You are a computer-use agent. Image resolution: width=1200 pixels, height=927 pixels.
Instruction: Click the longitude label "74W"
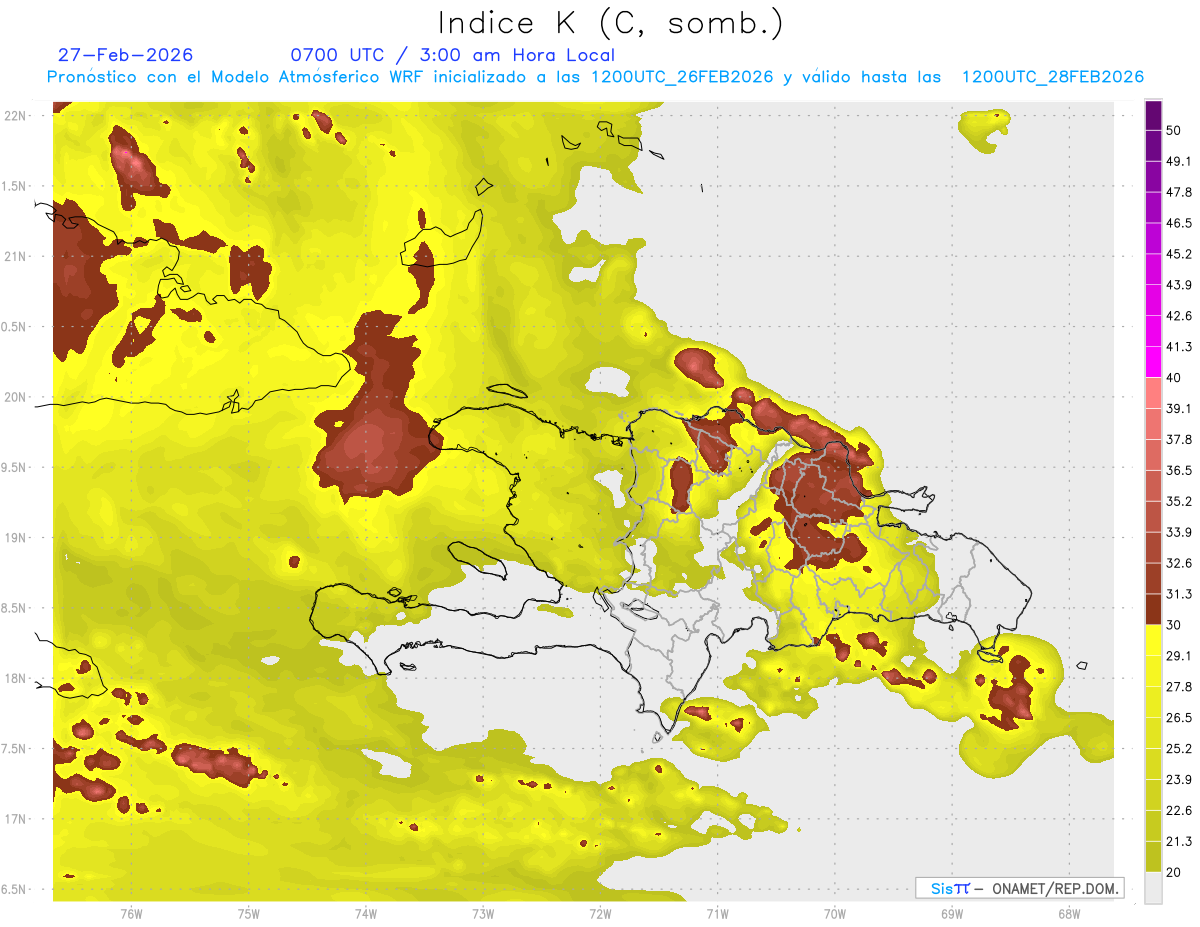click(366, 913)
